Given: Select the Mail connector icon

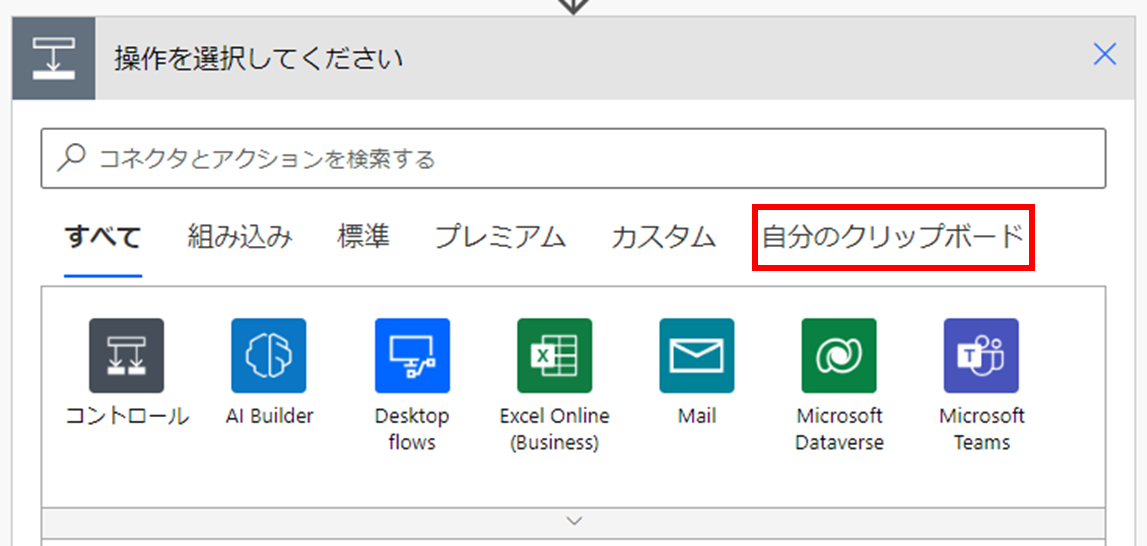Looking at the screenshot, I should pos(696,356).
